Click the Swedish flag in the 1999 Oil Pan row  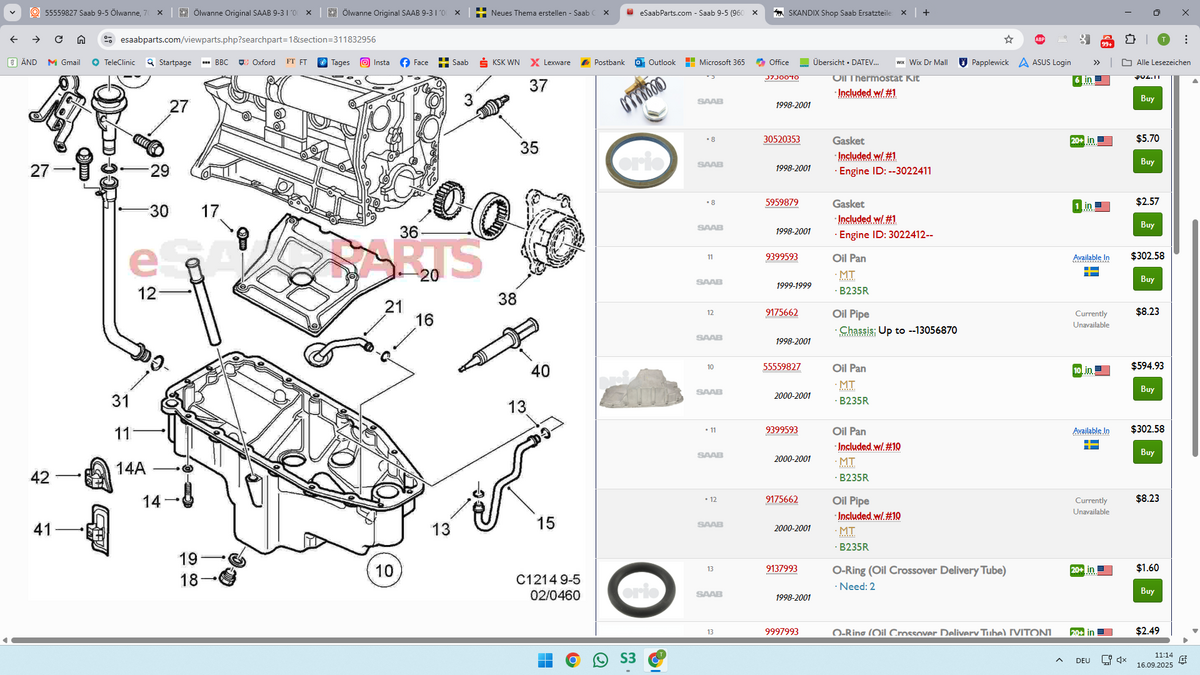point(1092,272)
